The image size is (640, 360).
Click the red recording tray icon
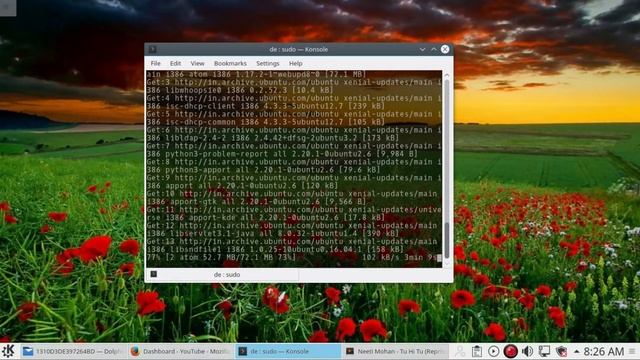pyautogui.click(x=510, y=351)
